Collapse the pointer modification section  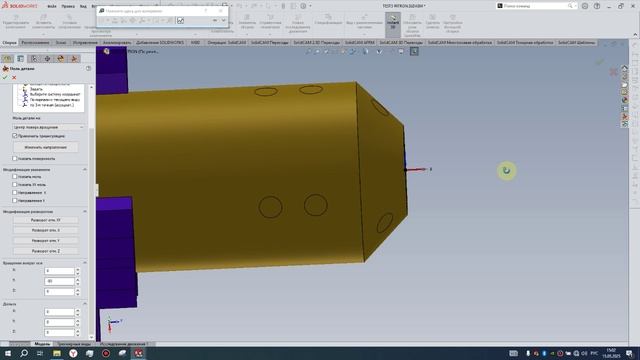[x=85, y=169]
